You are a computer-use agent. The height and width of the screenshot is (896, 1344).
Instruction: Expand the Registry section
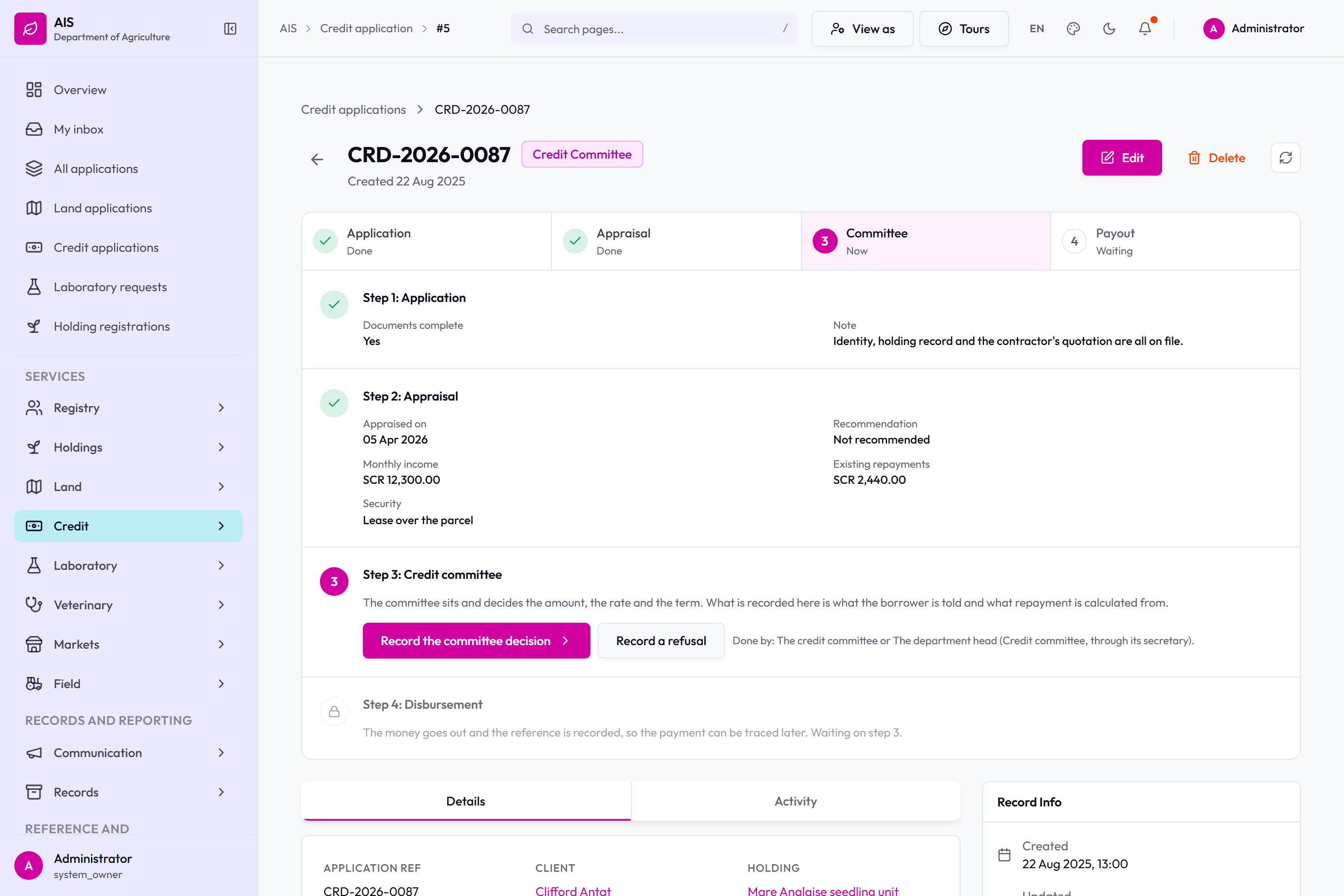(x=129, y=408)
